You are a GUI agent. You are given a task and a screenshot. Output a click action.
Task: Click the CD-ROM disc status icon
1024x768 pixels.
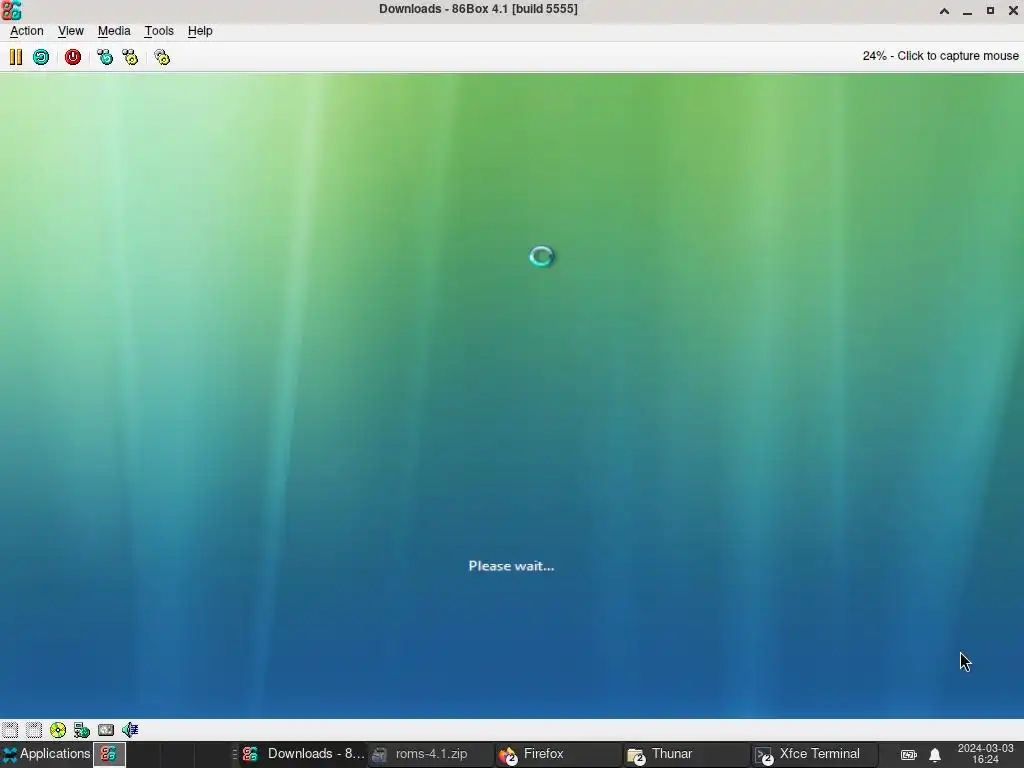[x=57, y=729]
